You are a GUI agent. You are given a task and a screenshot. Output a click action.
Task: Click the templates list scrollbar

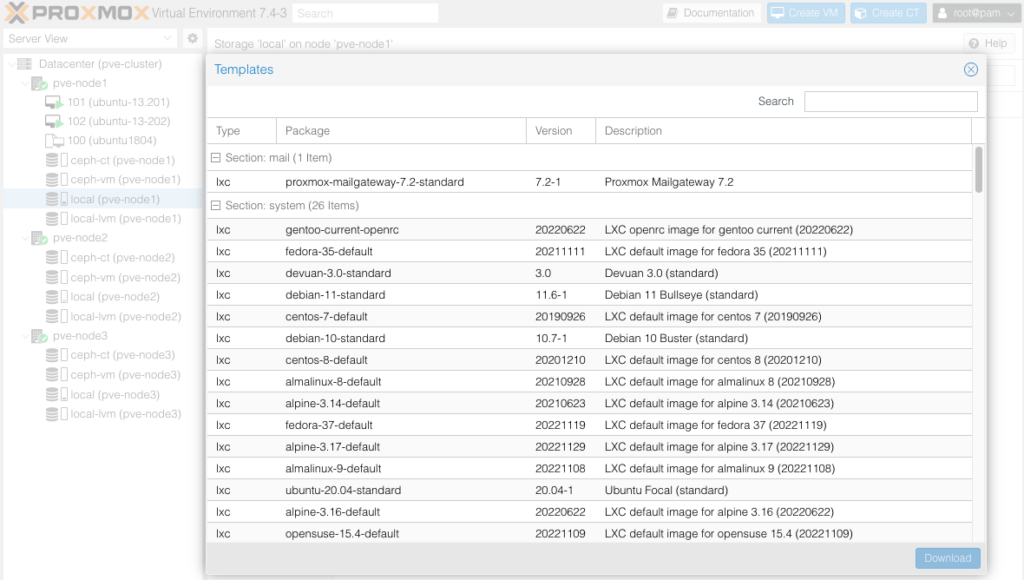click(x=978, y=170)
